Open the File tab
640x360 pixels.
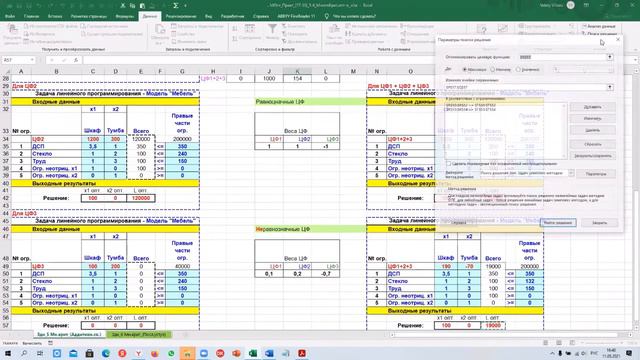[x=10, y=16]
